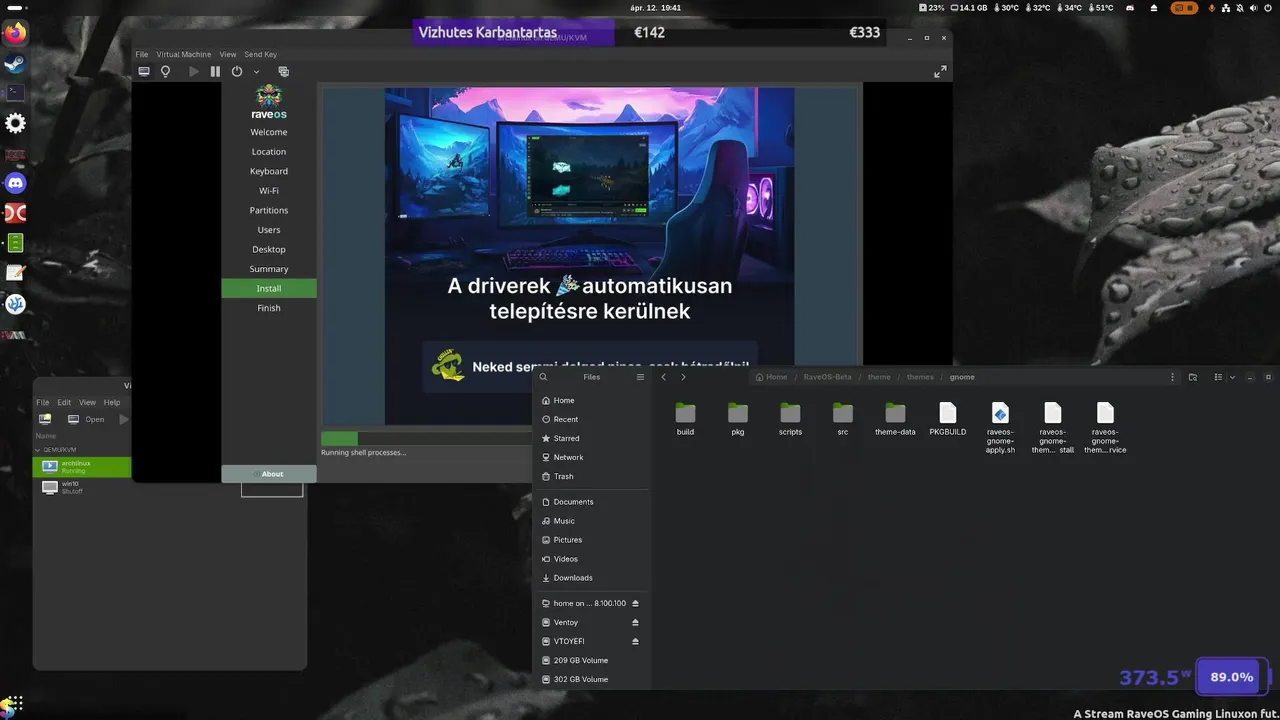Click RaveOS-Beta in path bar
Screen dimensions: 1280x720
(827, 377)
